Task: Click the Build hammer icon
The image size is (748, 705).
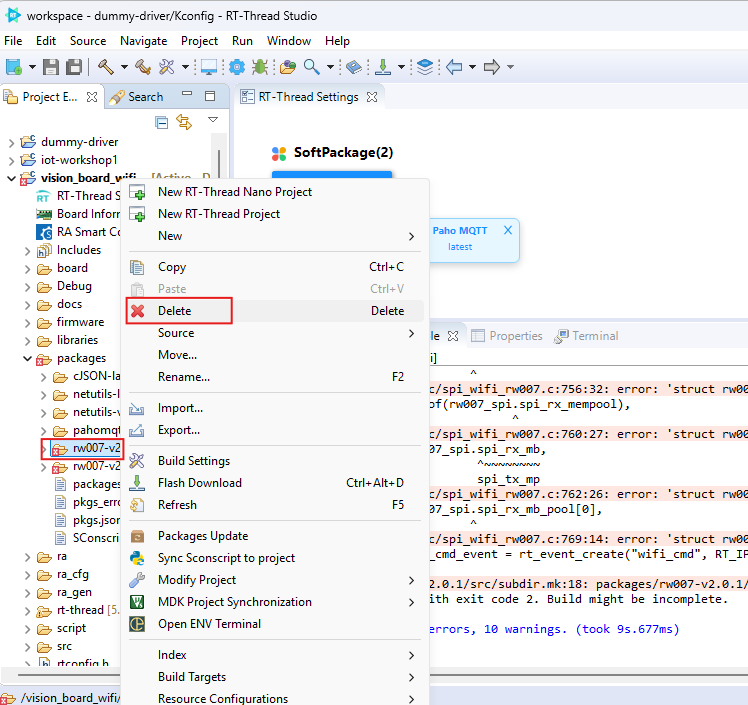Action: tap(105, 67)
